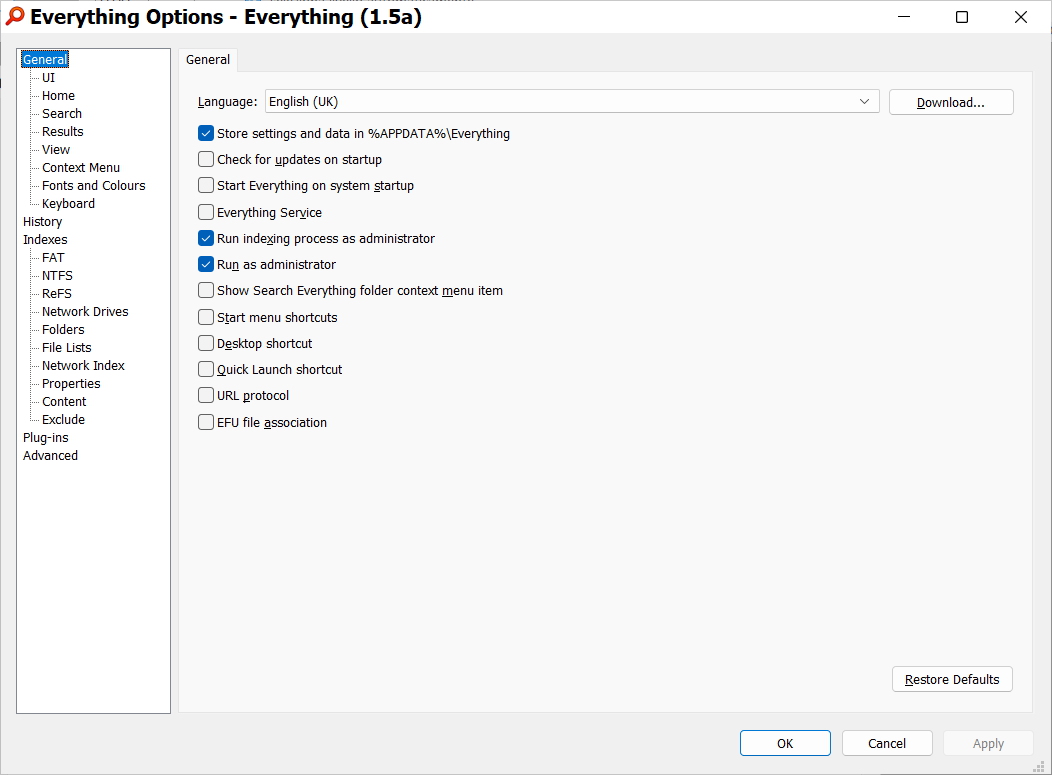Open File Lists settings
The height and width of the screenshot is (775, 1052).
[66, 348]
